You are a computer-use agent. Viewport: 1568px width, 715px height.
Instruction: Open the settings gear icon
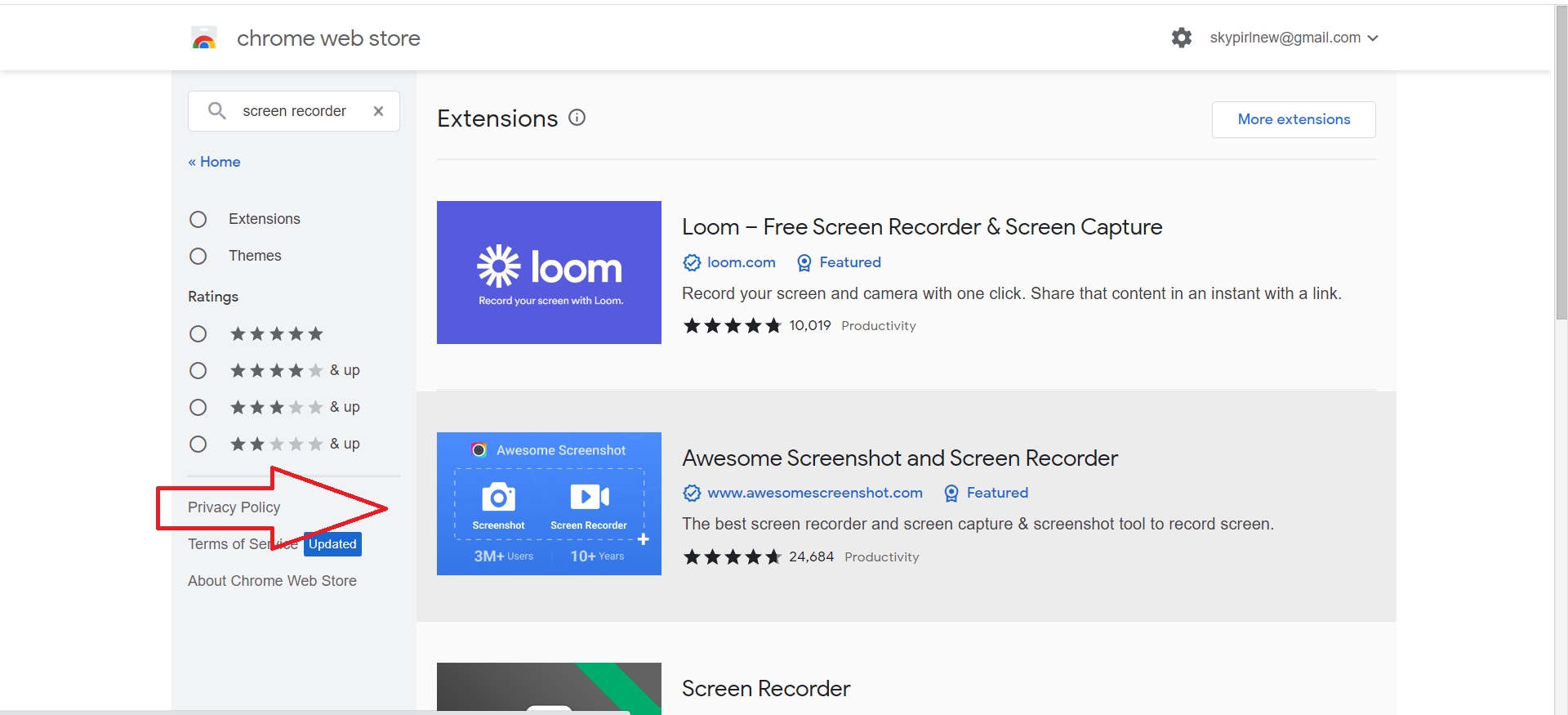[1181, 38]
